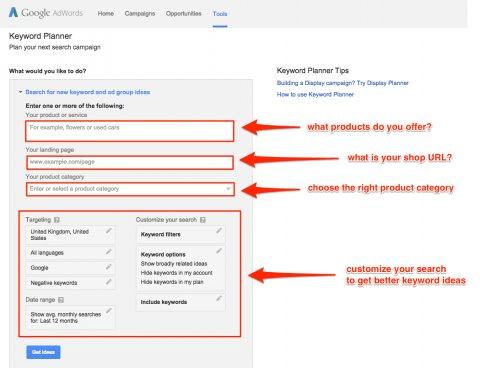Focus the 'Your landing page' URL field

tap(130, 162)
